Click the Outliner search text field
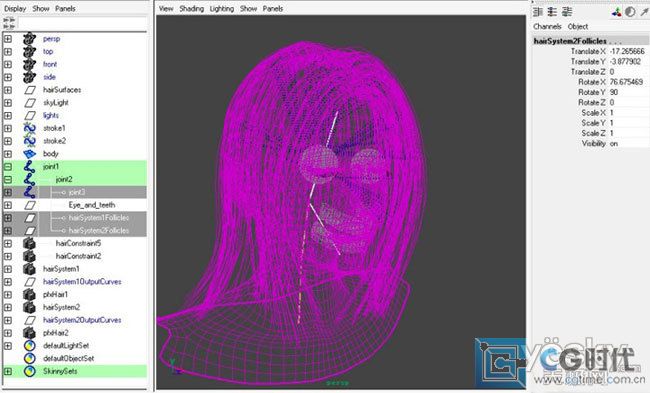650x393 pixels. [x=82, y=23]
